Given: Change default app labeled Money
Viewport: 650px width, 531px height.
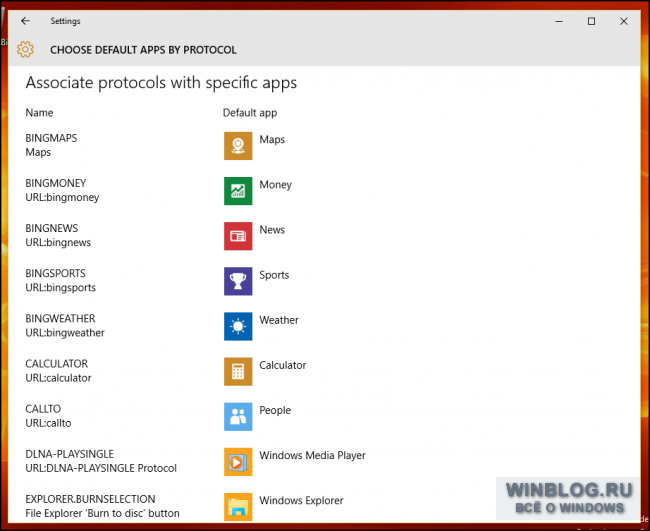Looking at the screenshot, I should tap(275, 185).
